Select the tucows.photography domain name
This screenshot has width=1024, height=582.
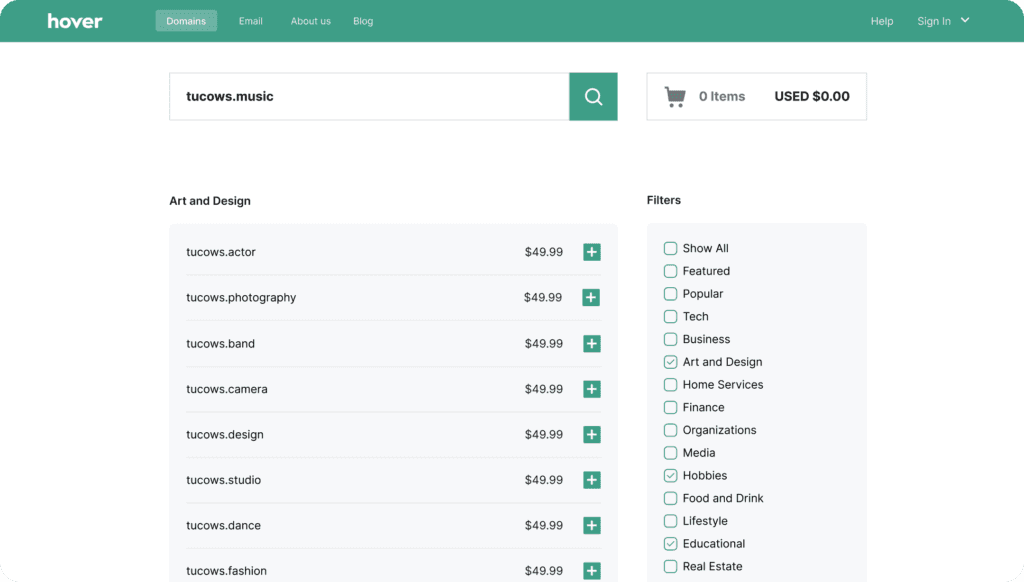click(241, 298)
